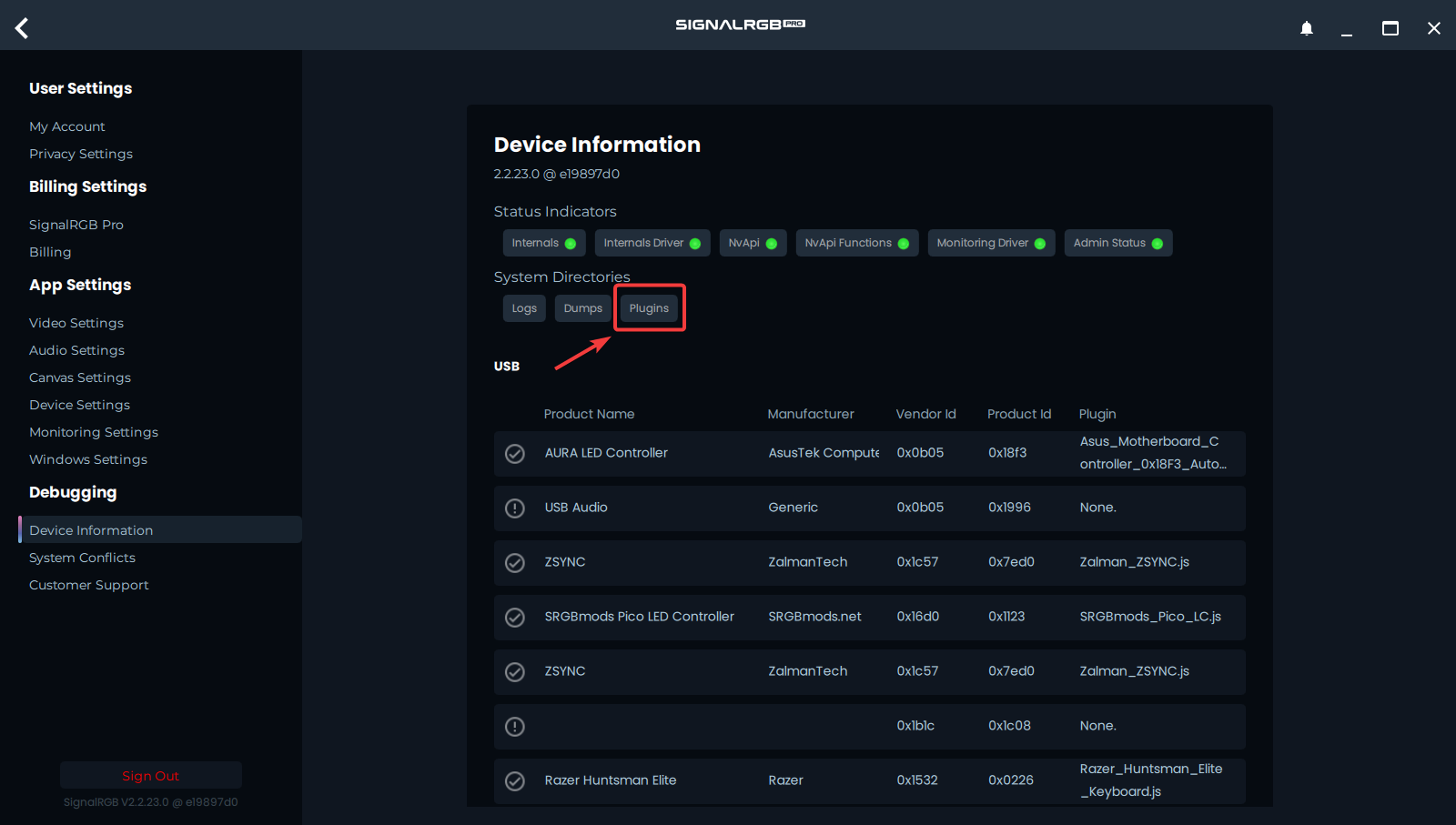The width and height of the screenshot is (1456, 825).
Task: Open the Dumps folder
Action: click(x=582, y=308)
